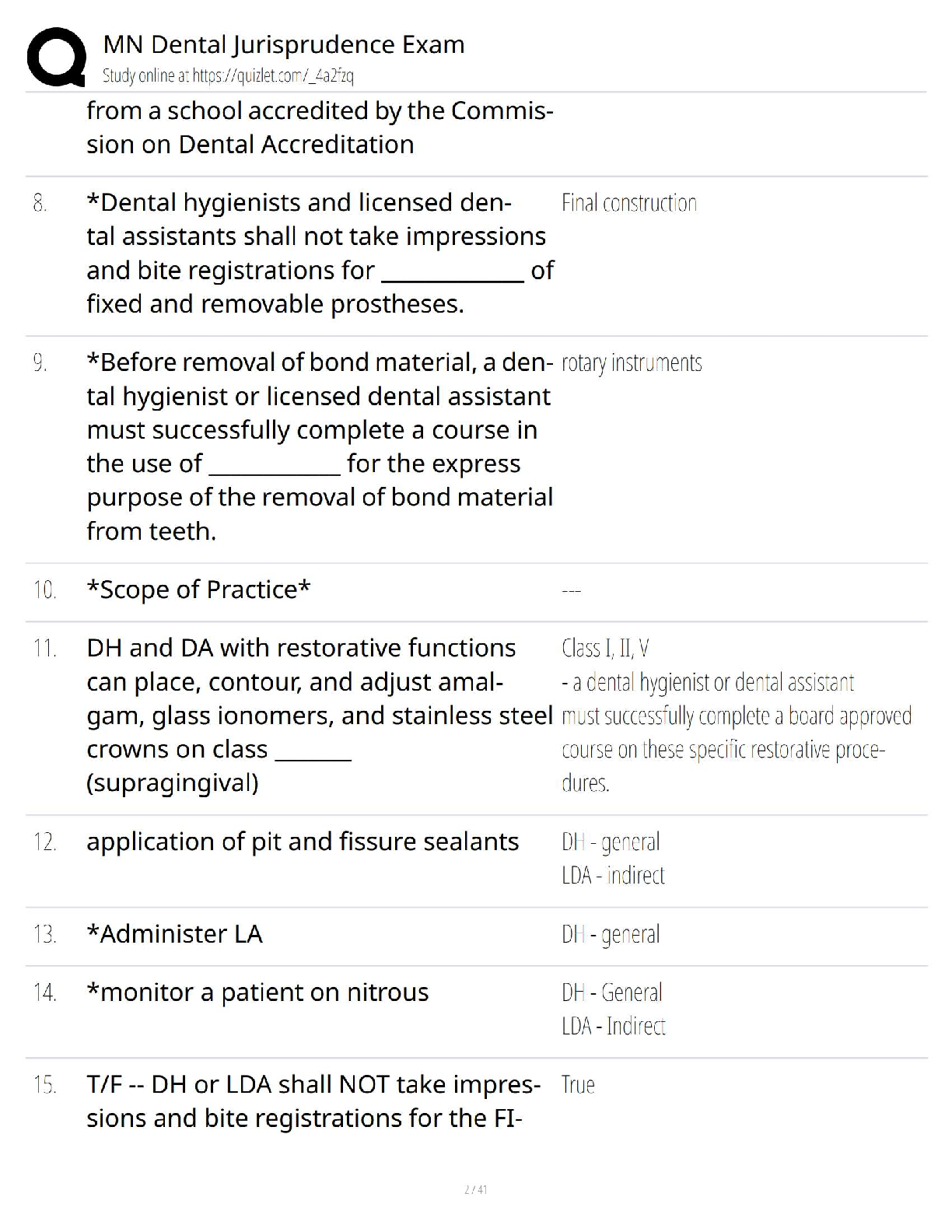Click 'LDA - Indirect' under nitrous answer
This screenshot has width=952, height=1232.
(x=613, y=1027)
